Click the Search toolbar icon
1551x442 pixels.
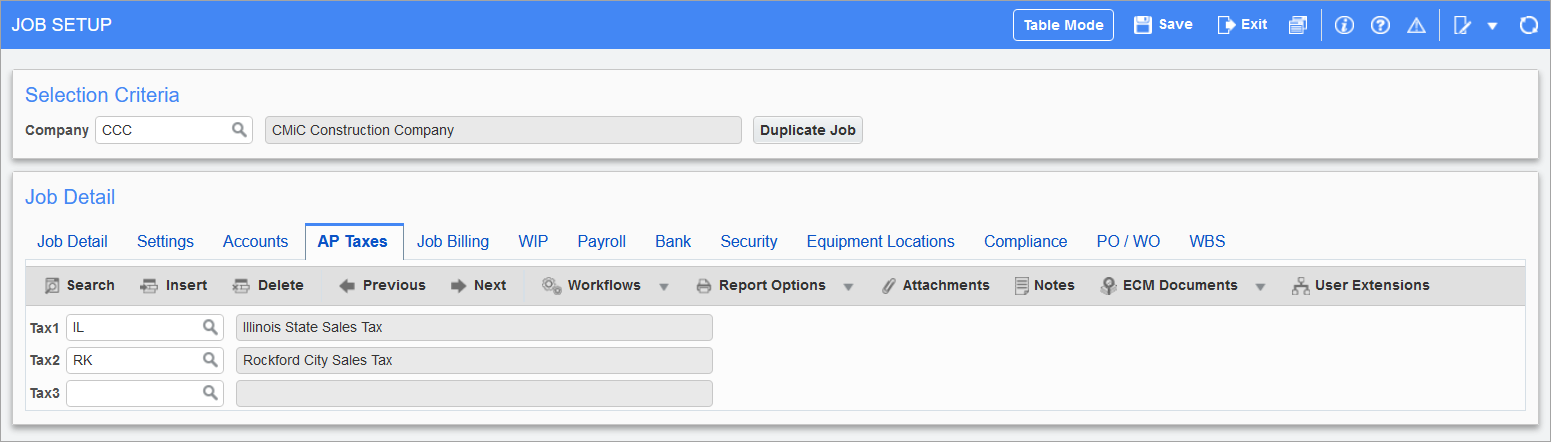tap(53, 286)
